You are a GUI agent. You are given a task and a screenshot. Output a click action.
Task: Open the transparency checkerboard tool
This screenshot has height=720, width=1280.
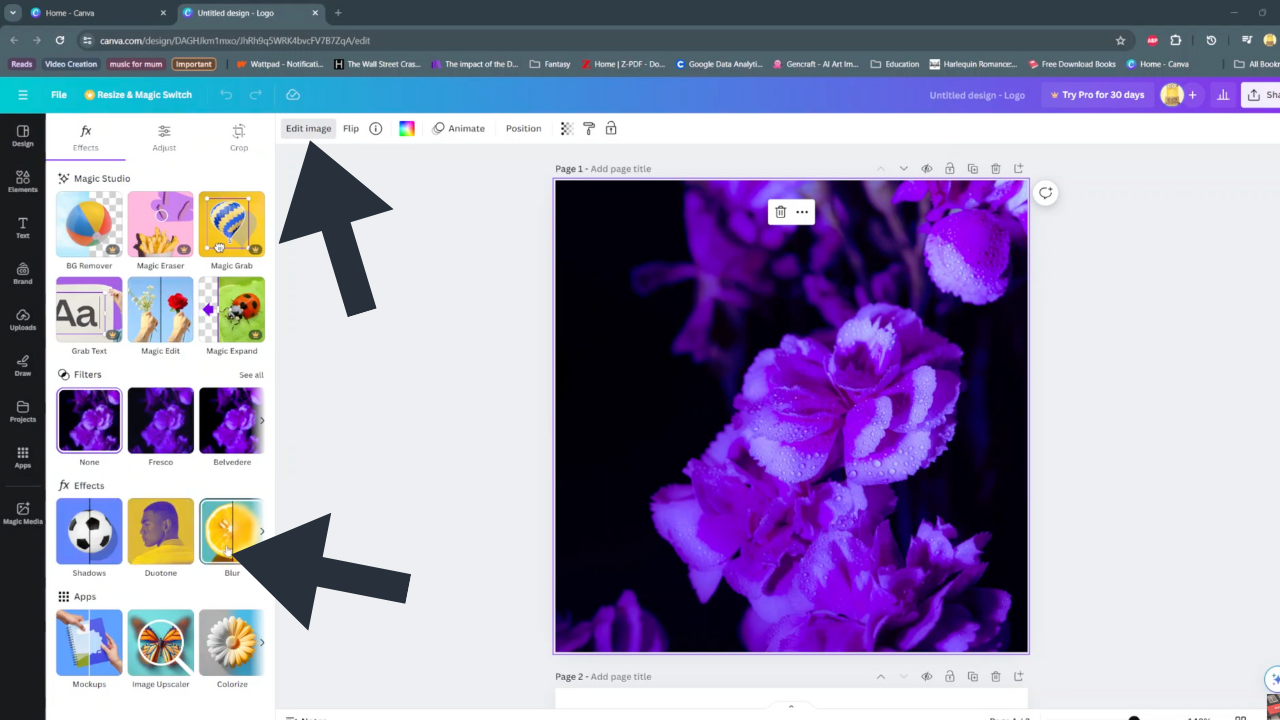tap(567, 128)
